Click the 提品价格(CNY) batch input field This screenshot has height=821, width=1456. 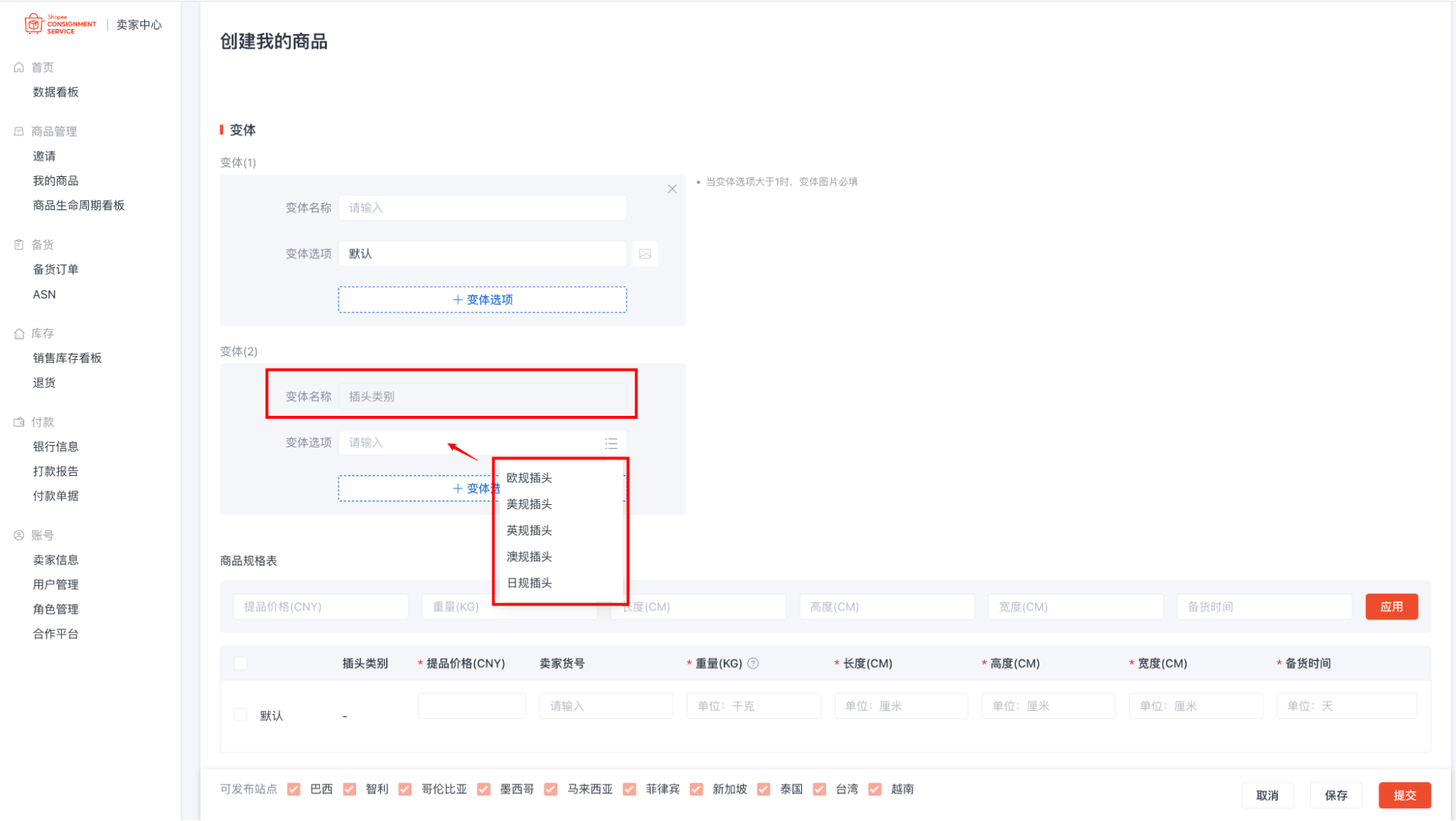[x=320, y=608]
